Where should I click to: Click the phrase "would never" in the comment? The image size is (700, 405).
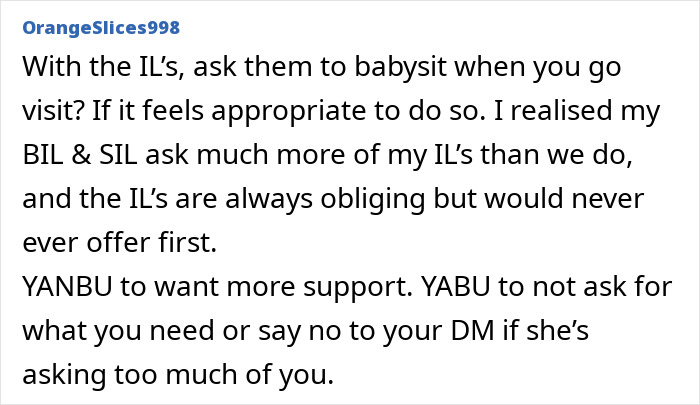tap(564, 198)
